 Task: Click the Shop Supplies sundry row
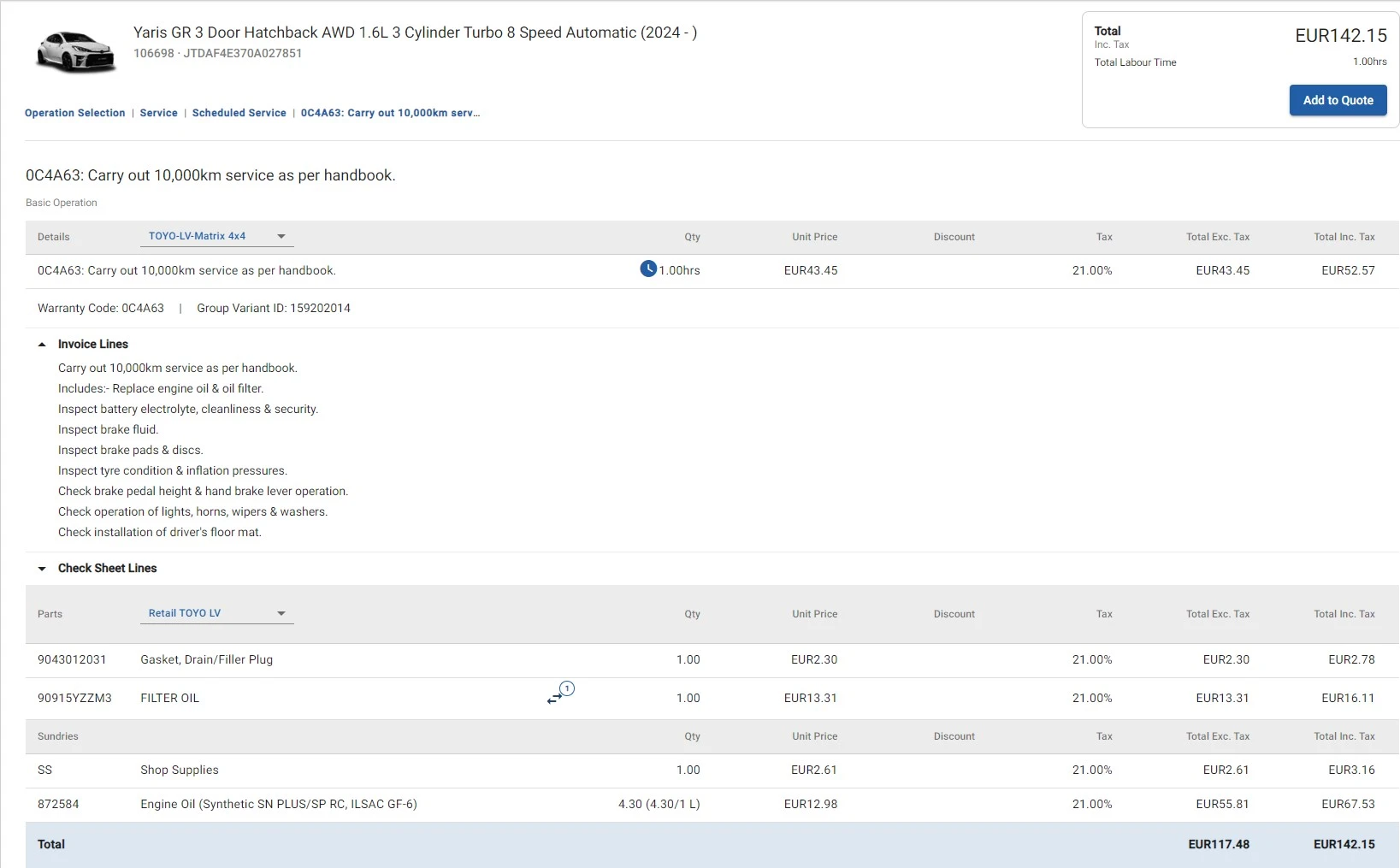click(x=712, y=770)
